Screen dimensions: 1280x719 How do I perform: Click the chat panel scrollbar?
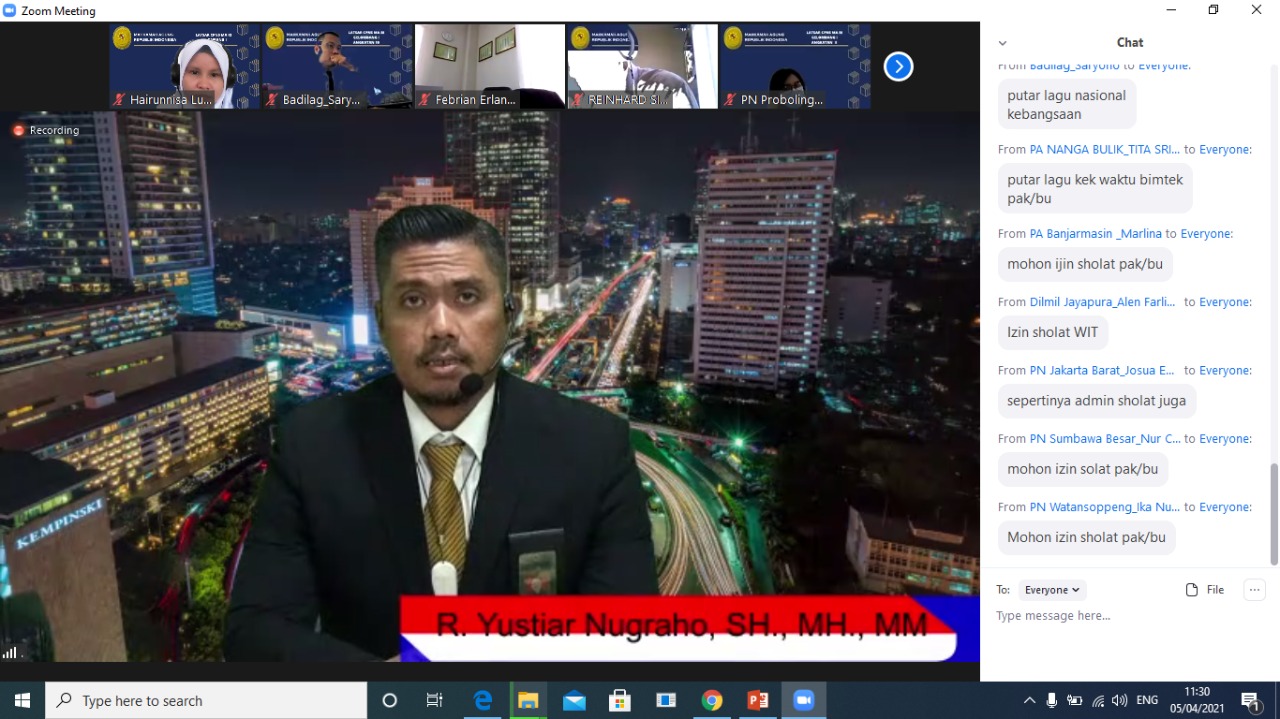tap(1274, 514)
